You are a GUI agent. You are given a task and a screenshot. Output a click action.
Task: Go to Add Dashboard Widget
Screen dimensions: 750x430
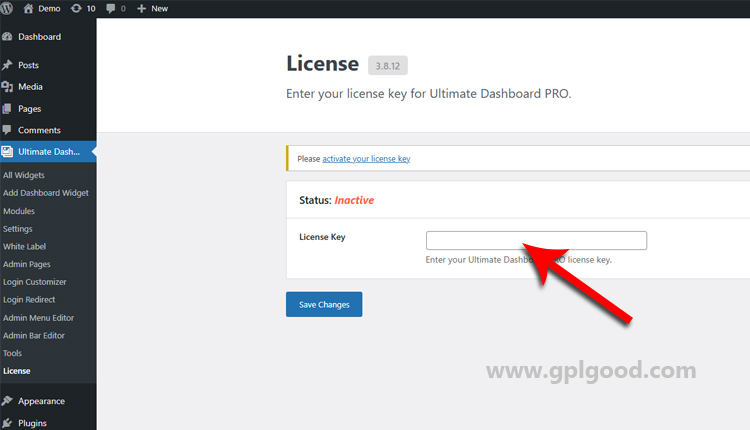pyautogui.click(x=44, y=193)
